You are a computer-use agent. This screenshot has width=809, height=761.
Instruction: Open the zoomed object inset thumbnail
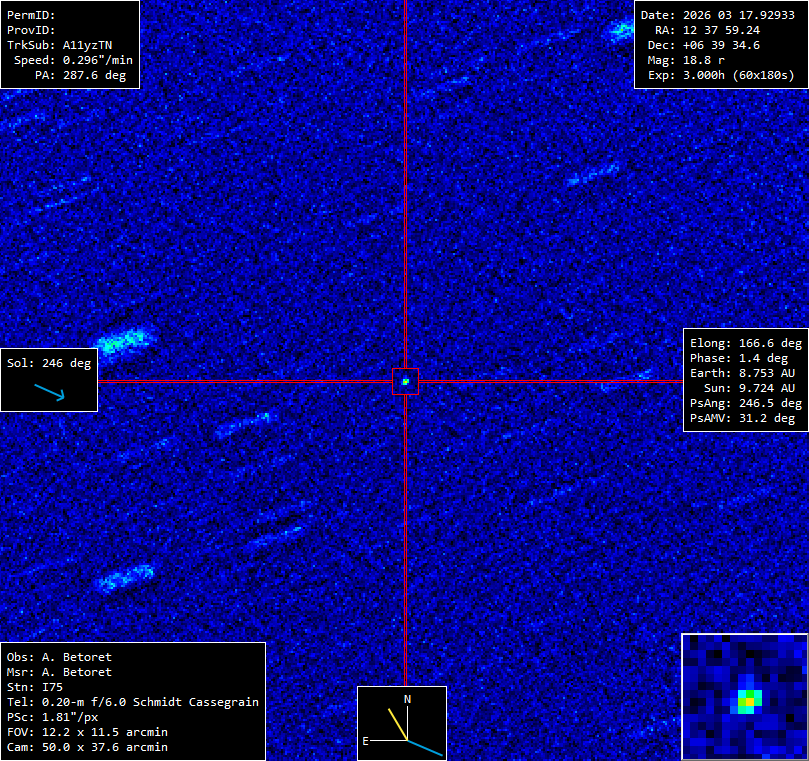coord(744,696)
